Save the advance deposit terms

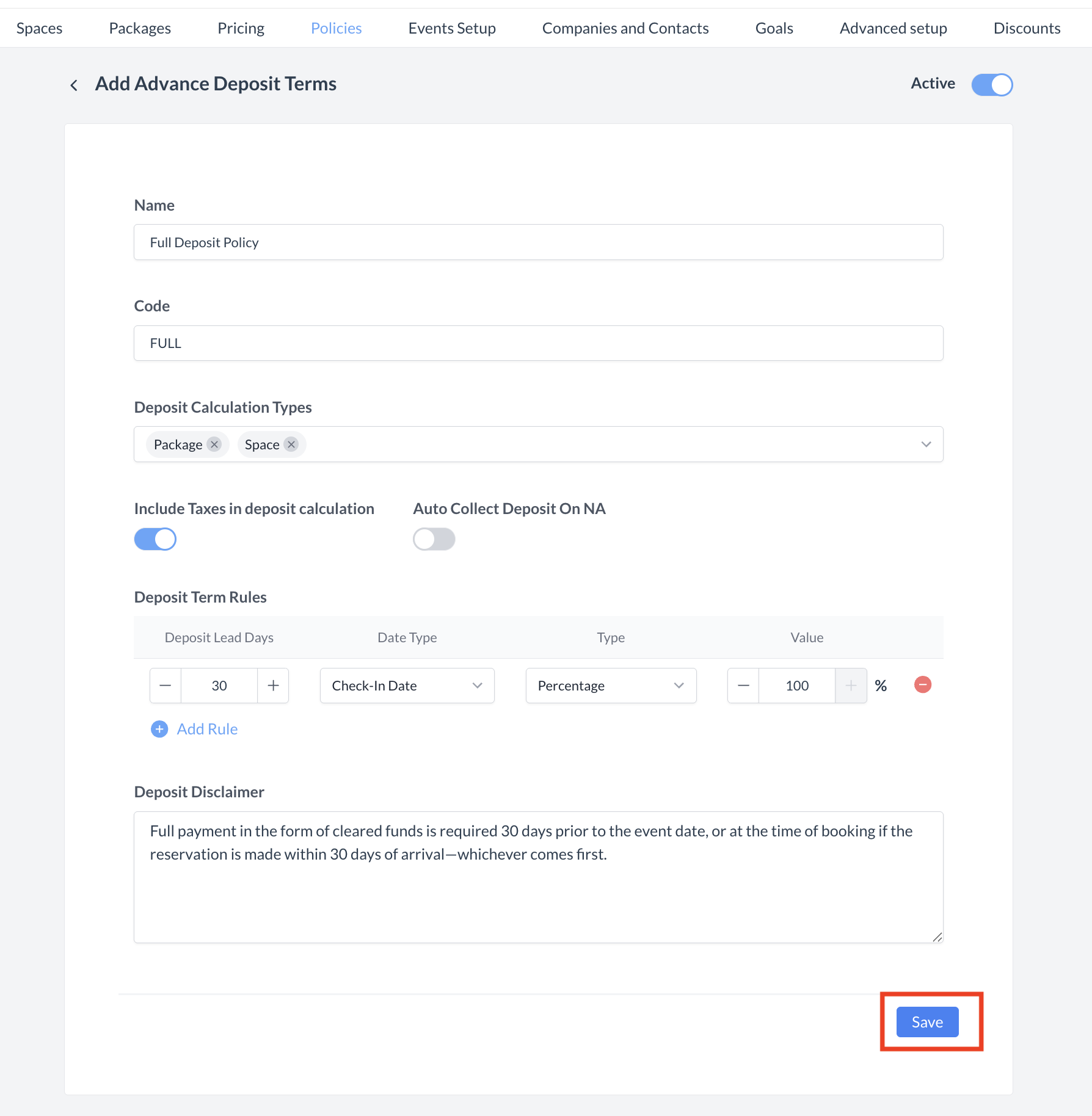927,1022
